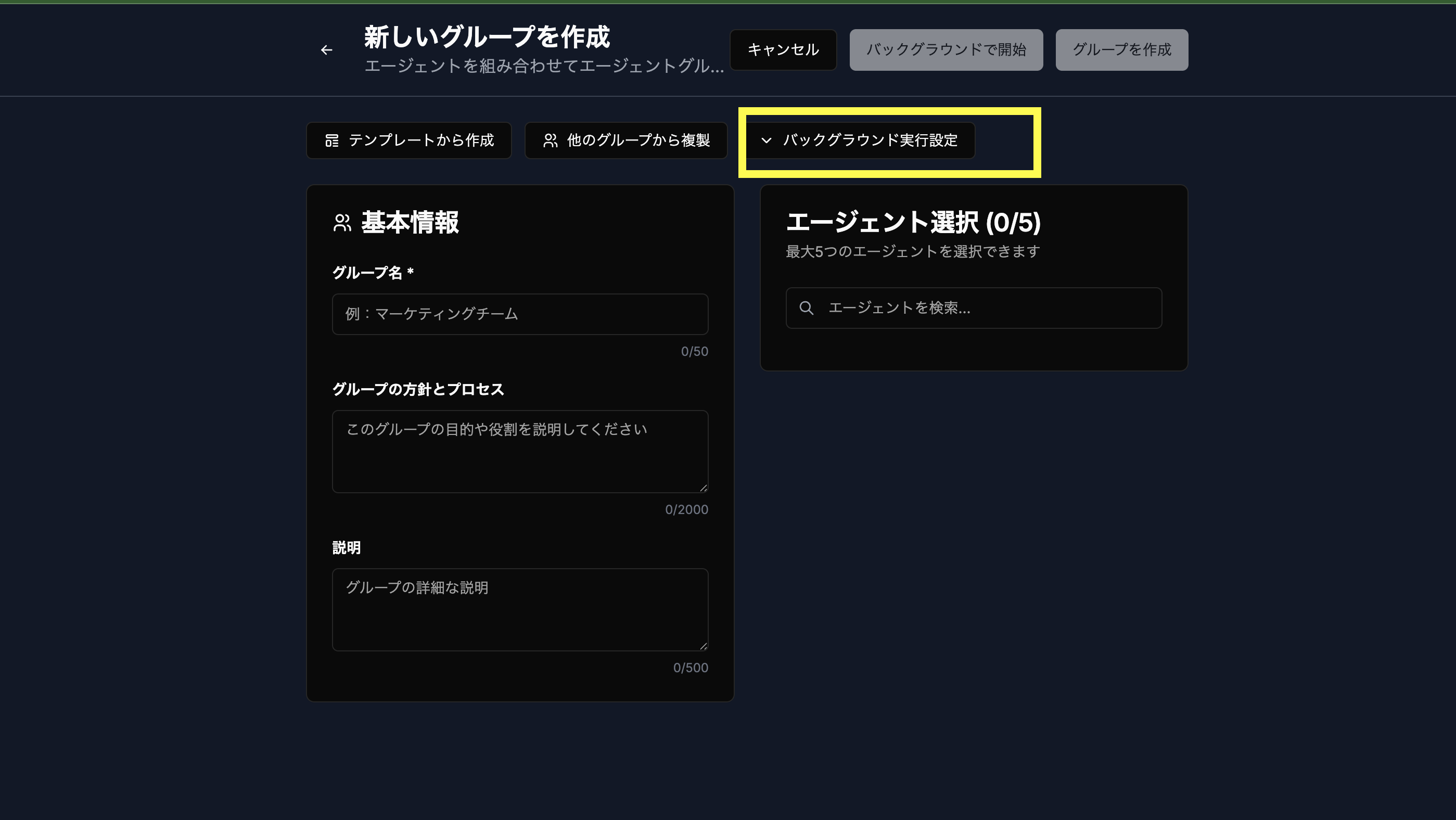Click the users icon in 他のグループから複製
Viewport: 1456px width, 820px height.
coord(550,140)
